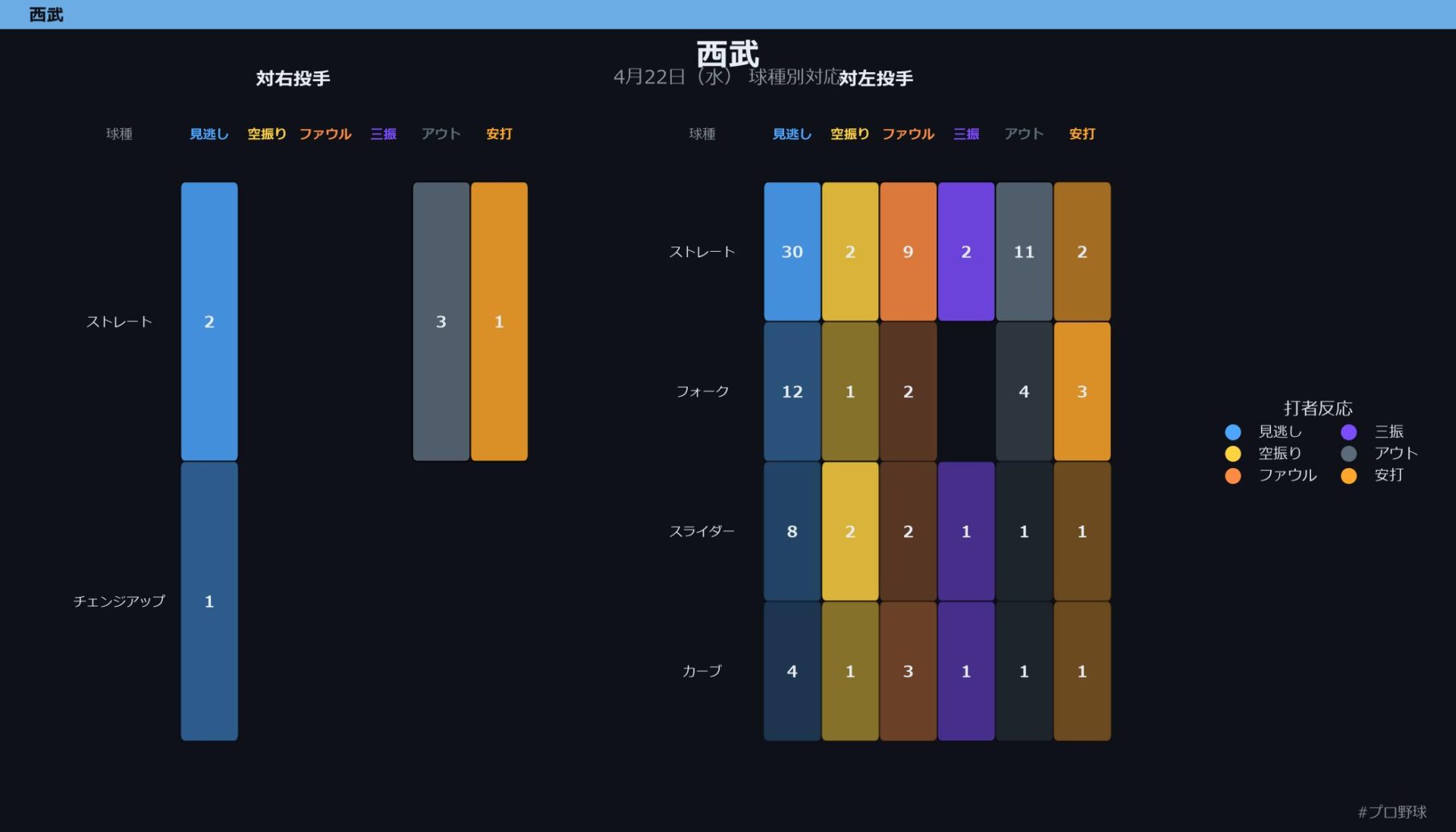1456x832 pixels.
Task: Click the チェンジアップ row label
Action: [x=119, y=601]
